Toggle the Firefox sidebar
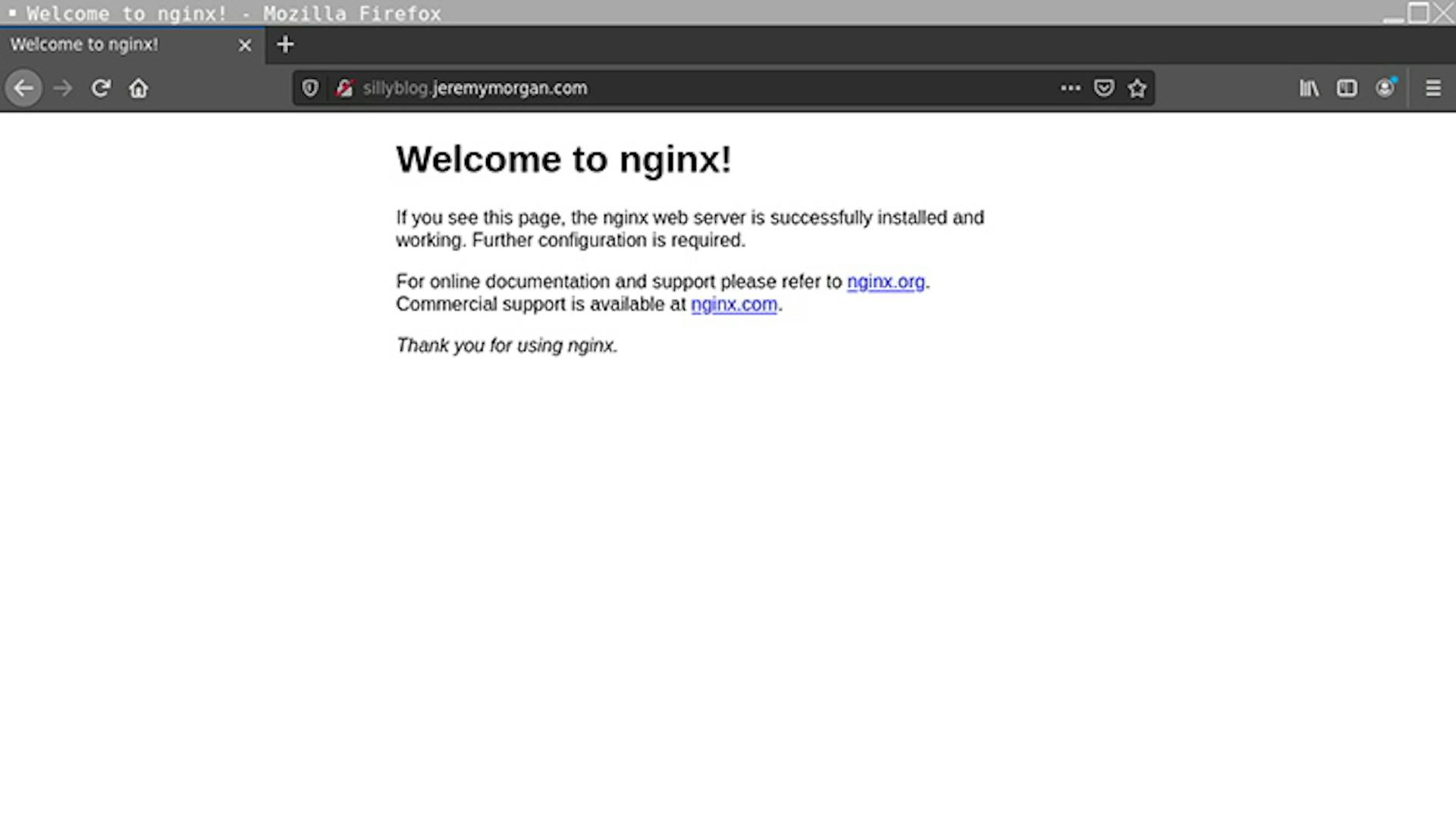This screenshot has width=1456, height=814. 1348,88
